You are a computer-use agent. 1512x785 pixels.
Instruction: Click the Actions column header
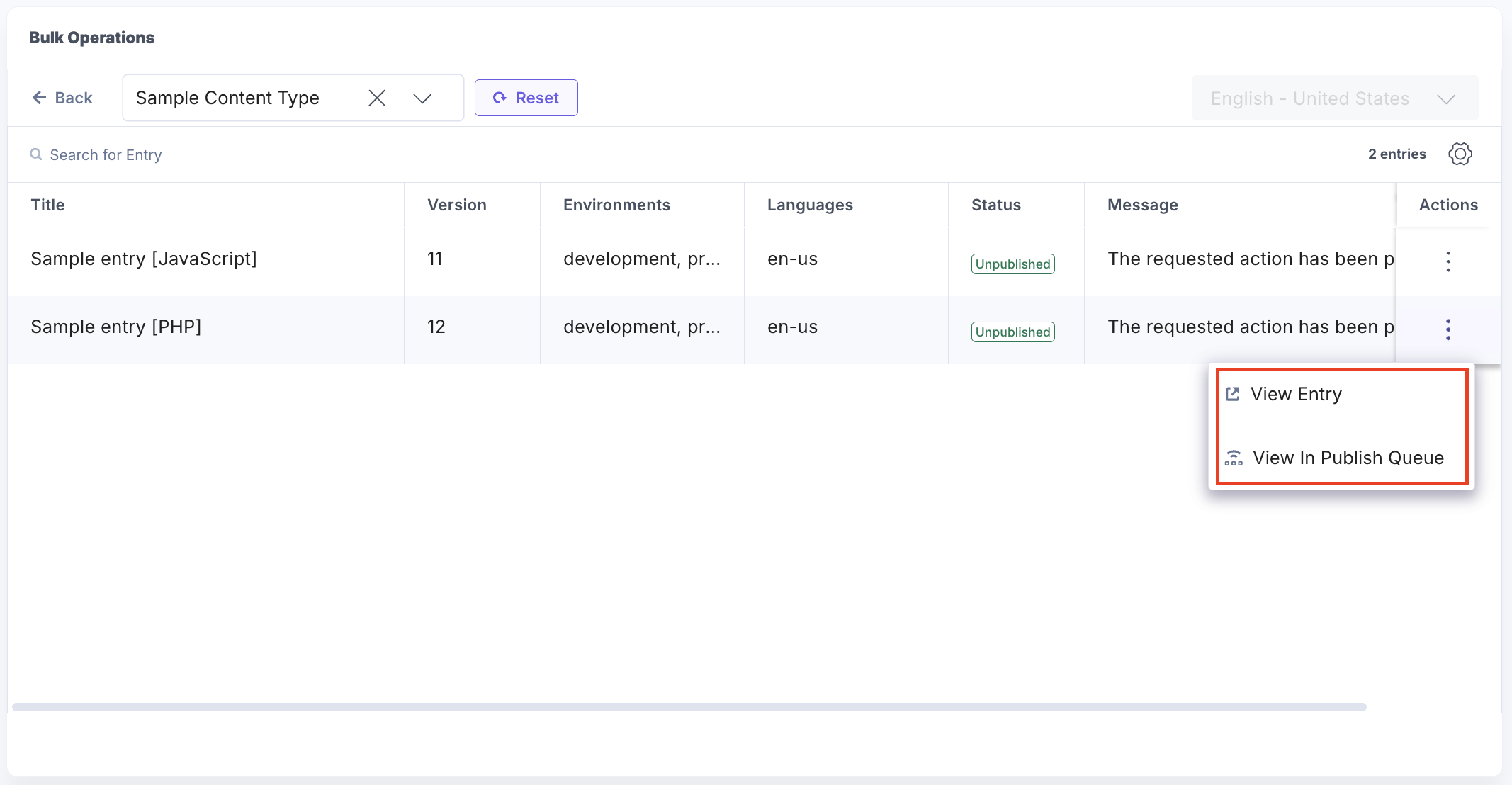tap(1448, 205)
